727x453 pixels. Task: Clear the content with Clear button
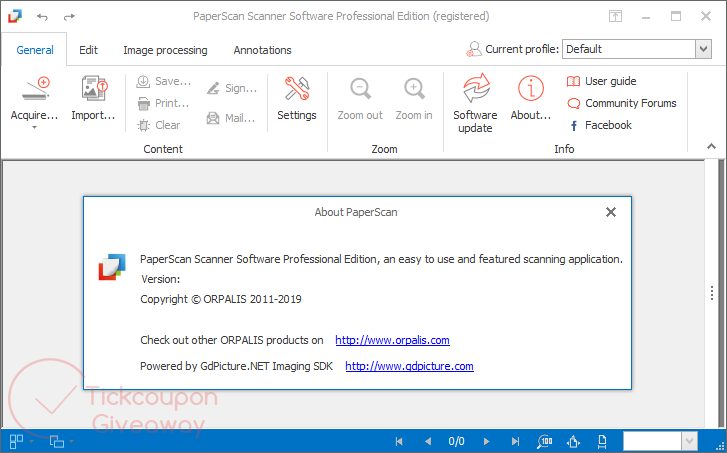point(159,125)
